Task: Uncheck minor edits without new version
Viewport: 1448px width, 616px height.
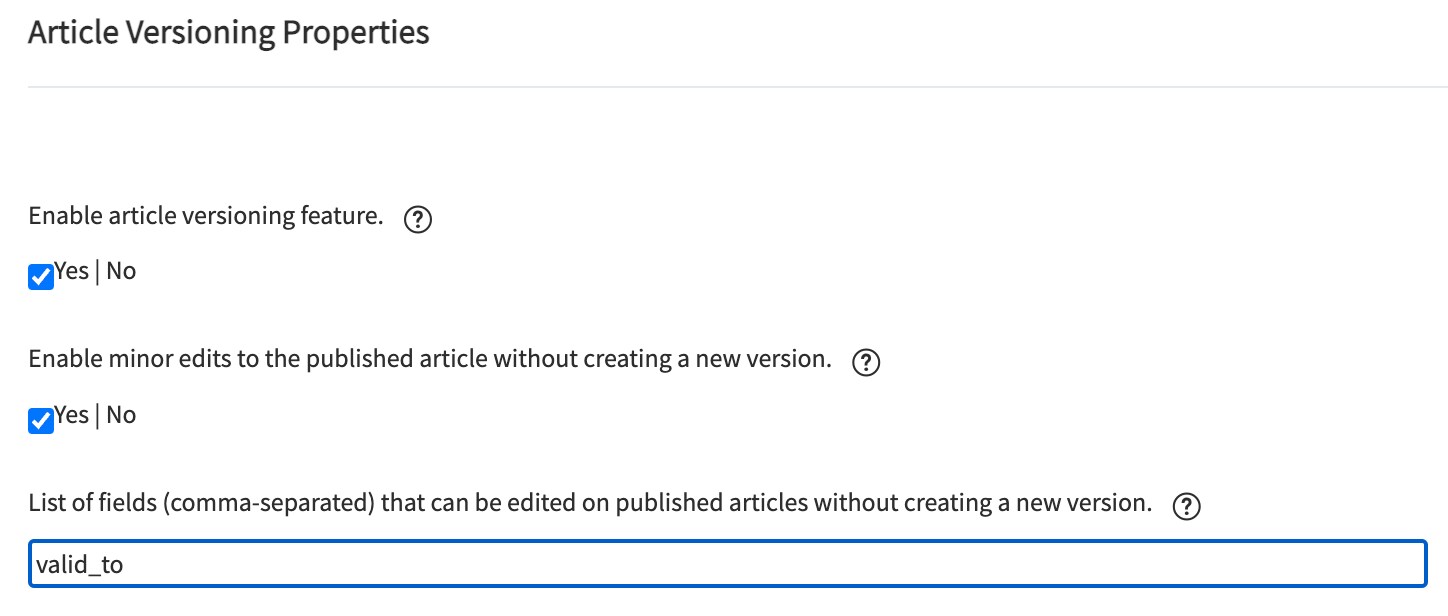Action: coord(41,421)
